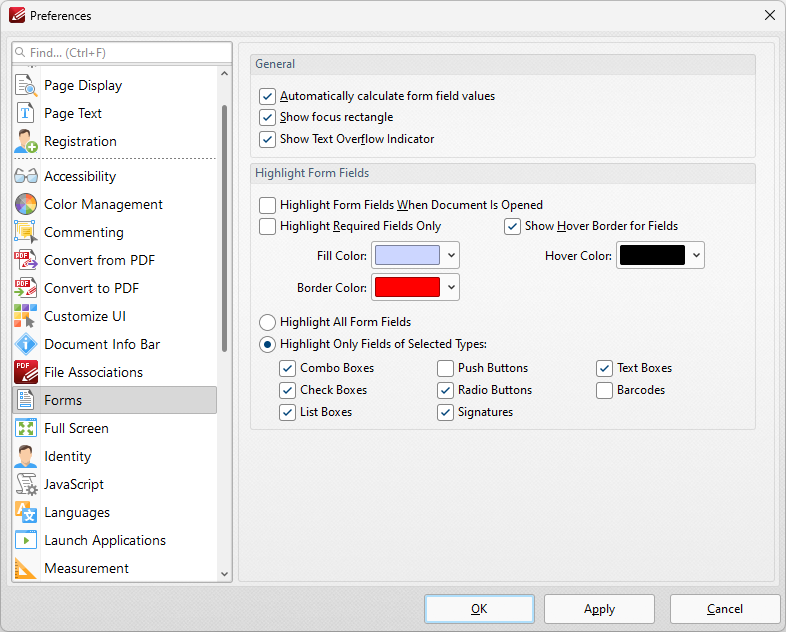Screen dimensions: 786x632
Task: Open Commenting preferences category
Action: pos(115,233)
